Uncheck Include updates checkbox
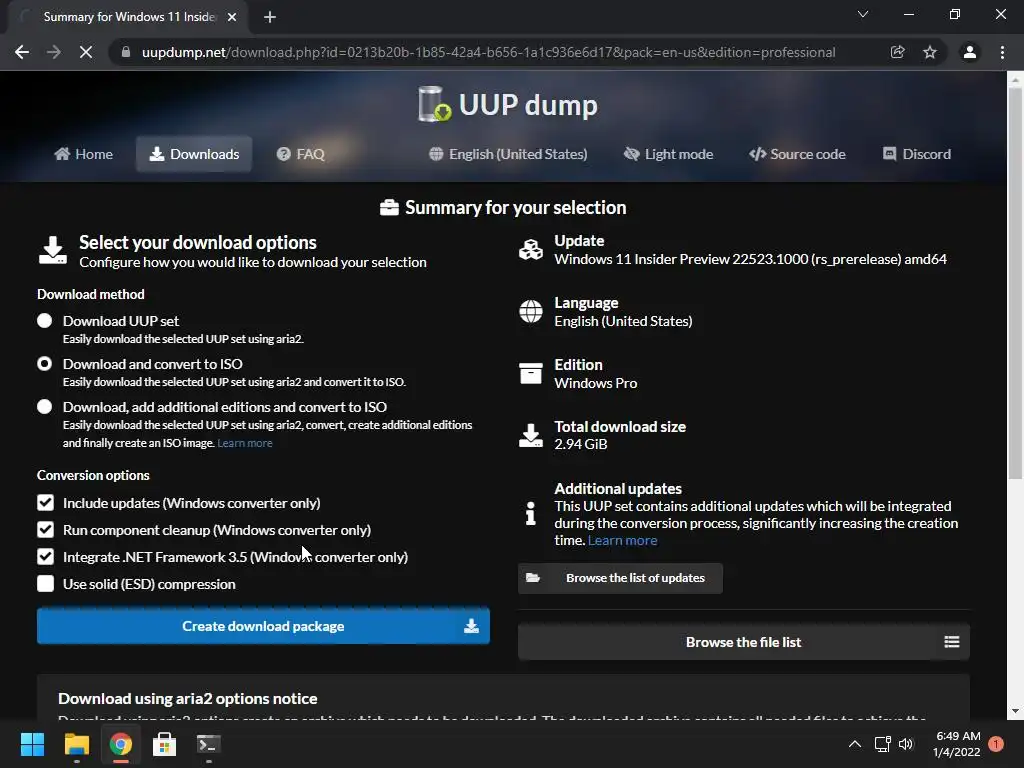Viewport: 1024px width, 768px height. coord(45,503)
